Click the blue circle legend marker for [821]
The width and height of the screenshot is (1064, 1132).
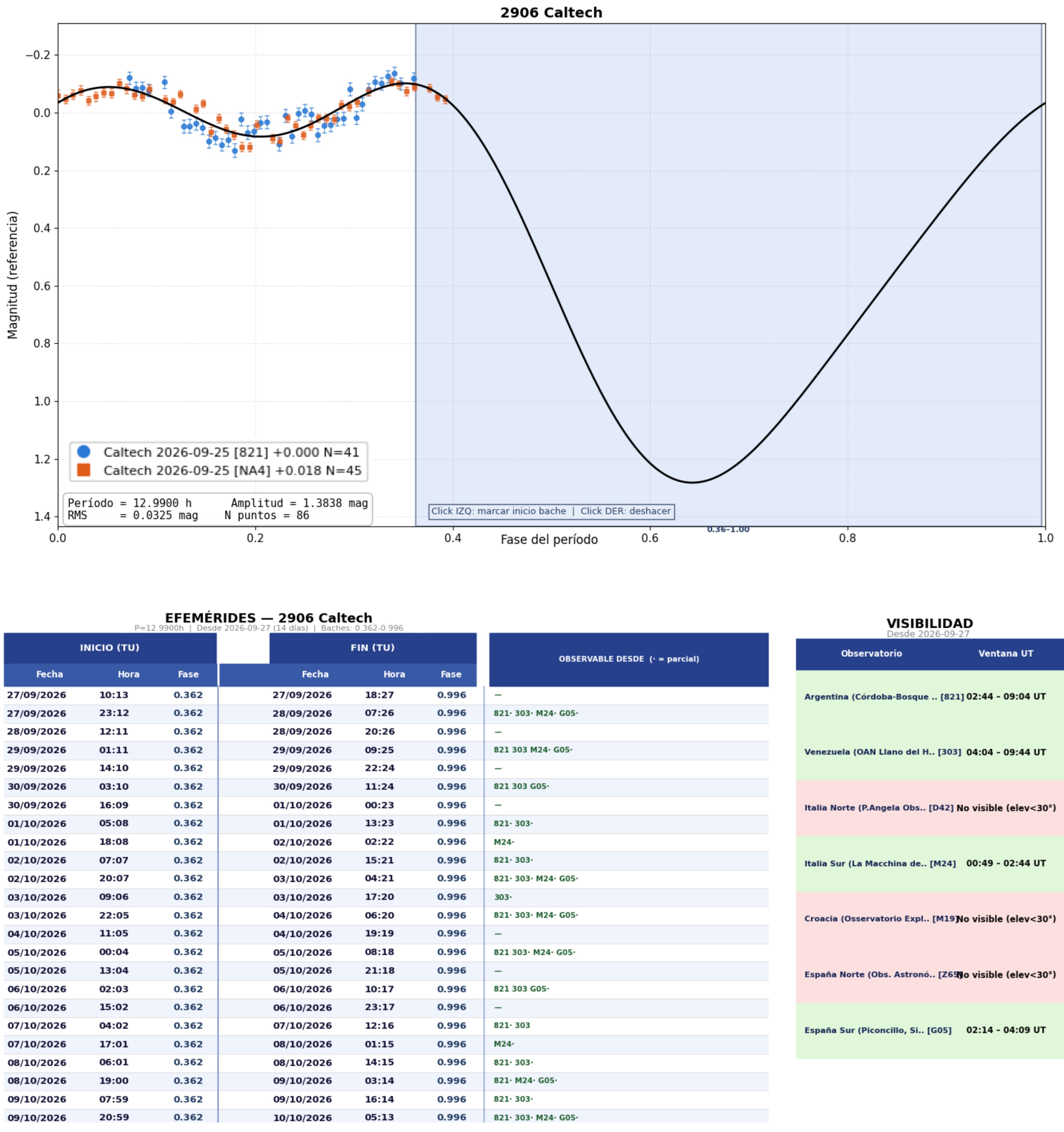(x=84, y=452)
